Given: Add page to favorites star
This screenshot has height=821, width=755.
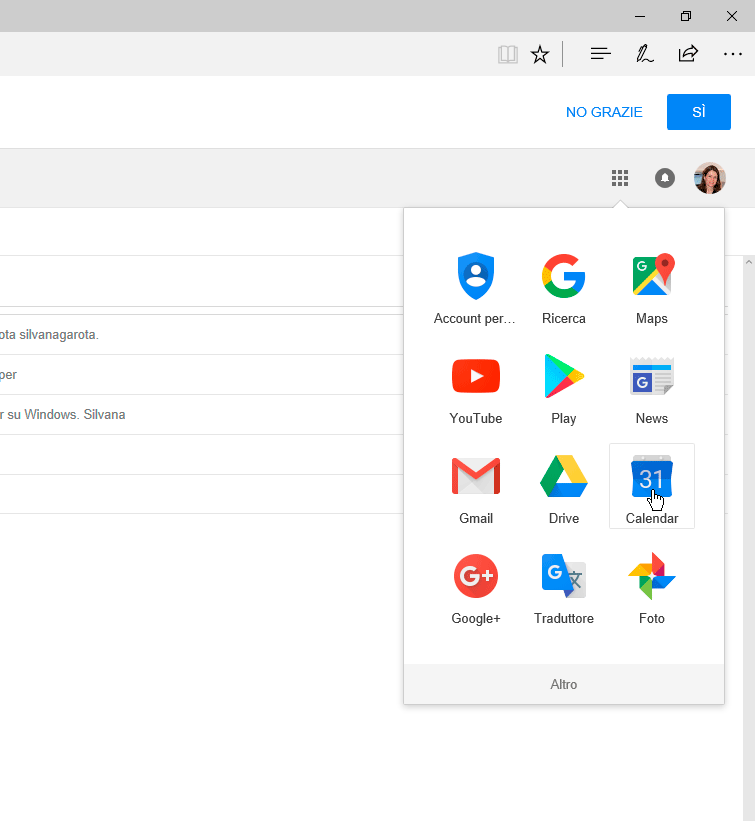Looking at the screenshot, I should tap(540, 54).
